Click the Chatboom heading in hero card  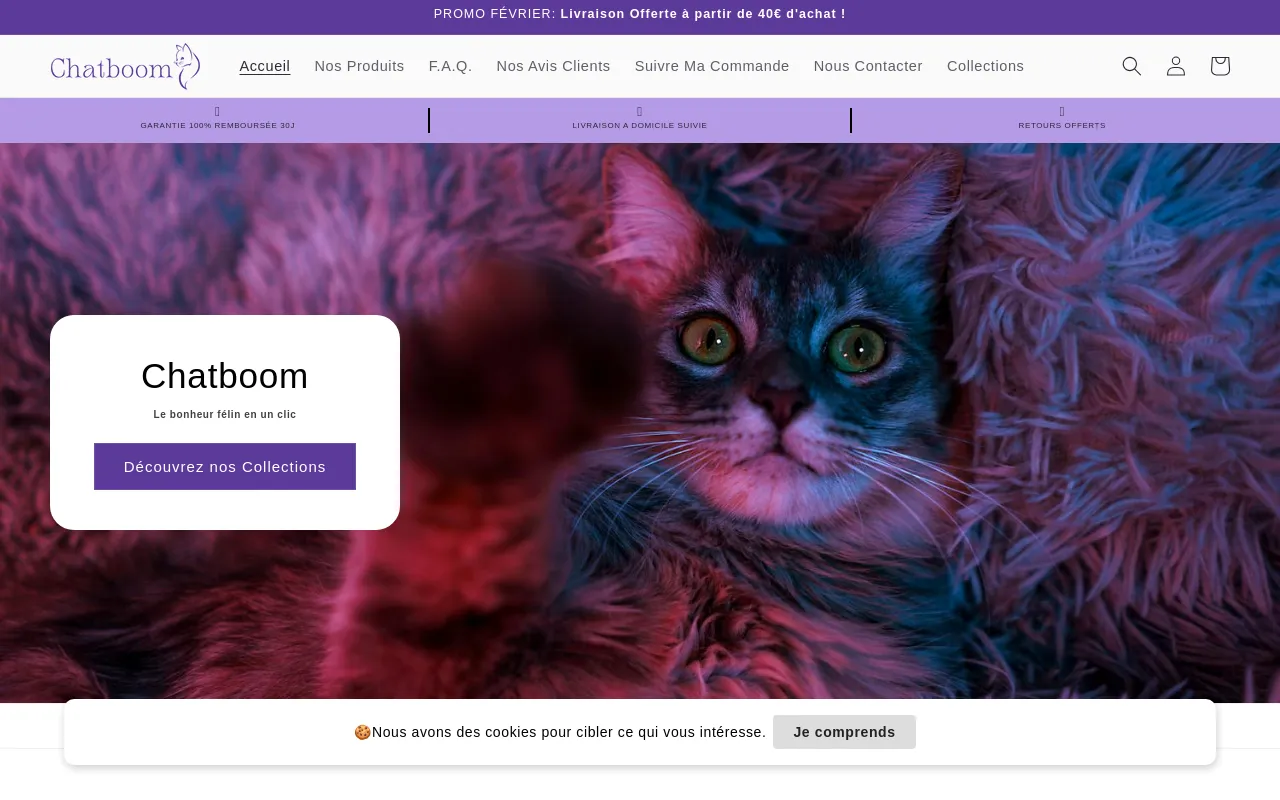coord(225,376)
